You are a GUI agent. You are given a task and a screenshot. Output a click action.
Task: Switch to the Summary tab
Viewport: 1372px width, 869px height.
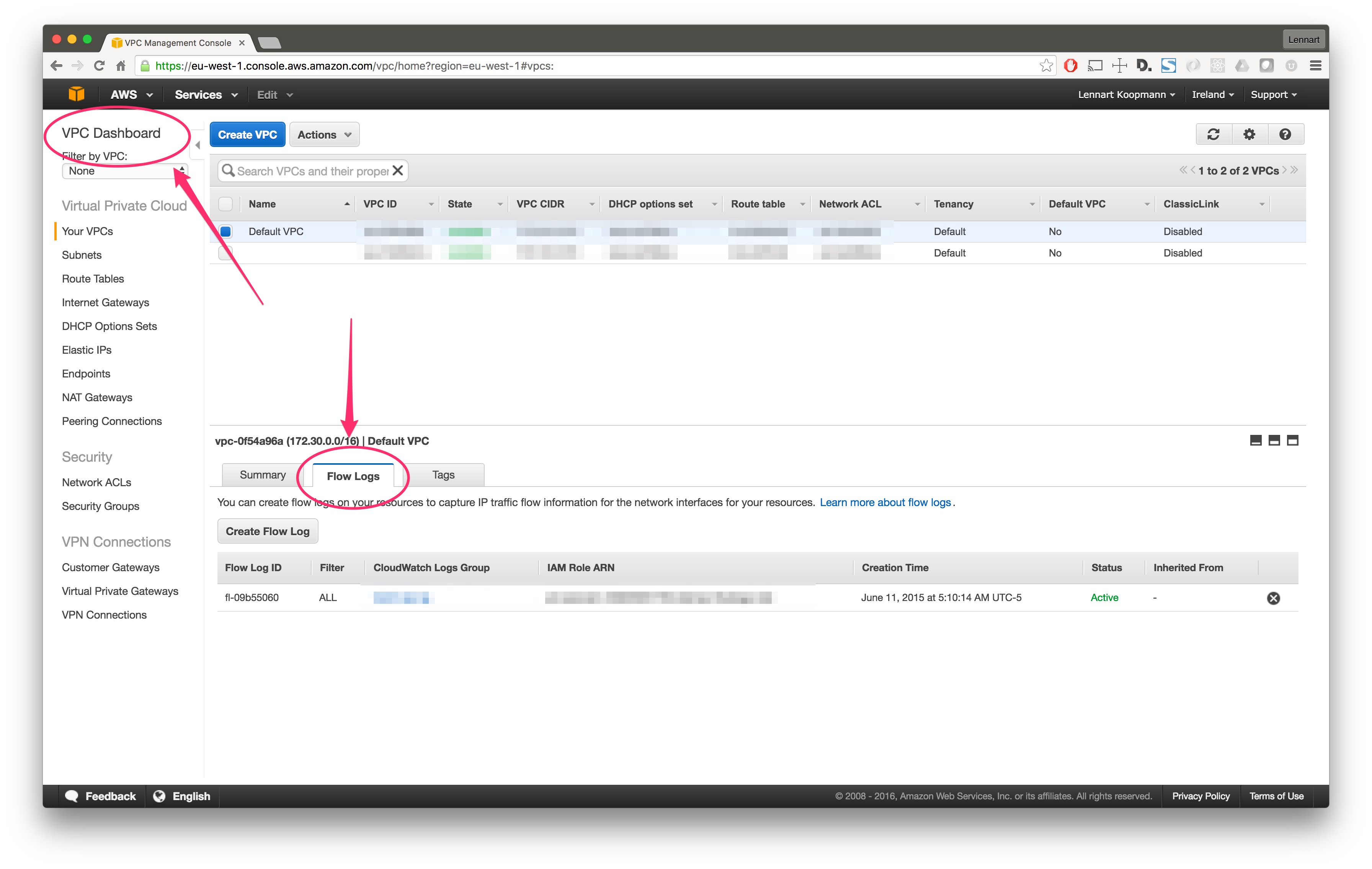pos(262,475)
